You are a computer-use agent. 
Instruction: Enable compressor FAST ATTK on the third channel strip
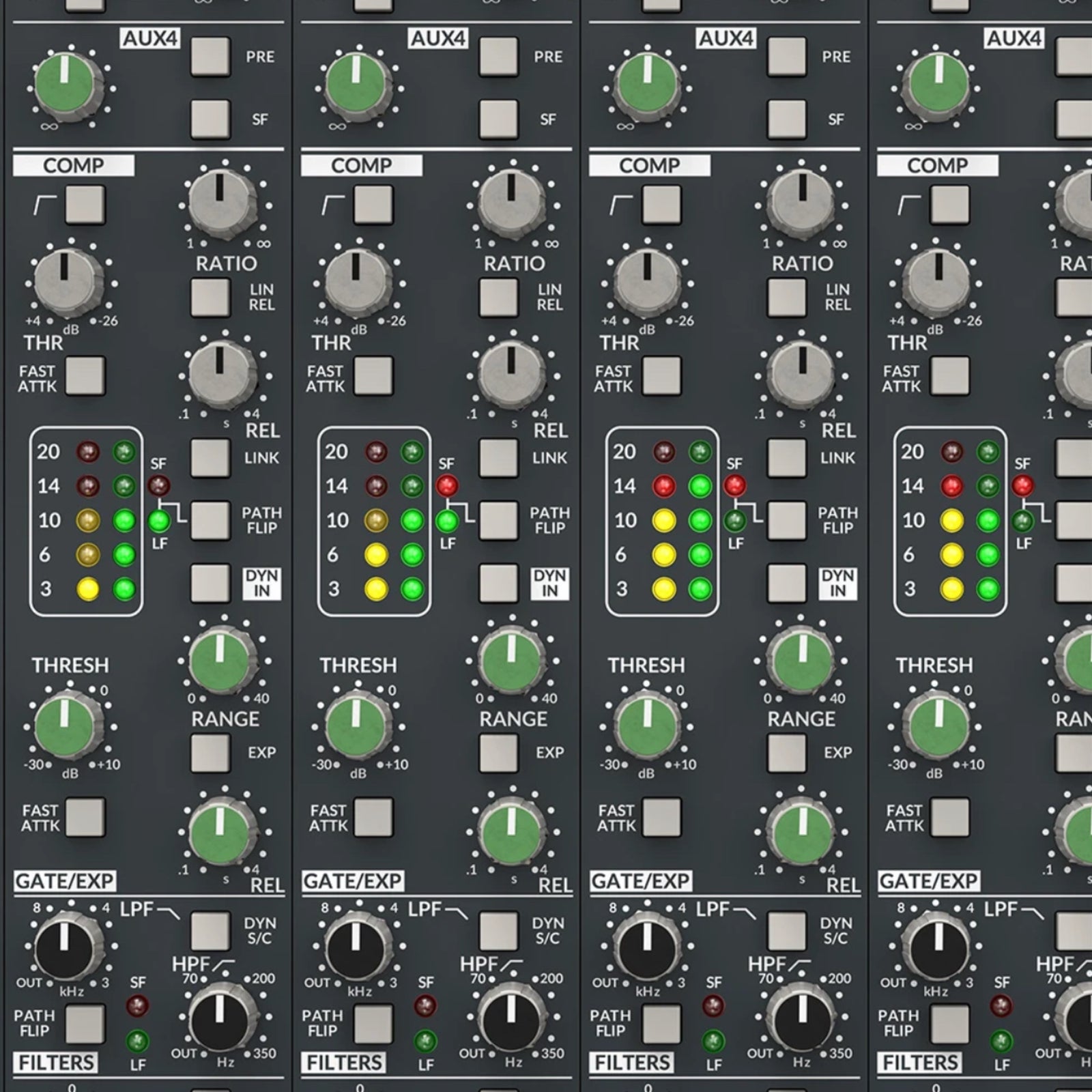pos(661,375)
